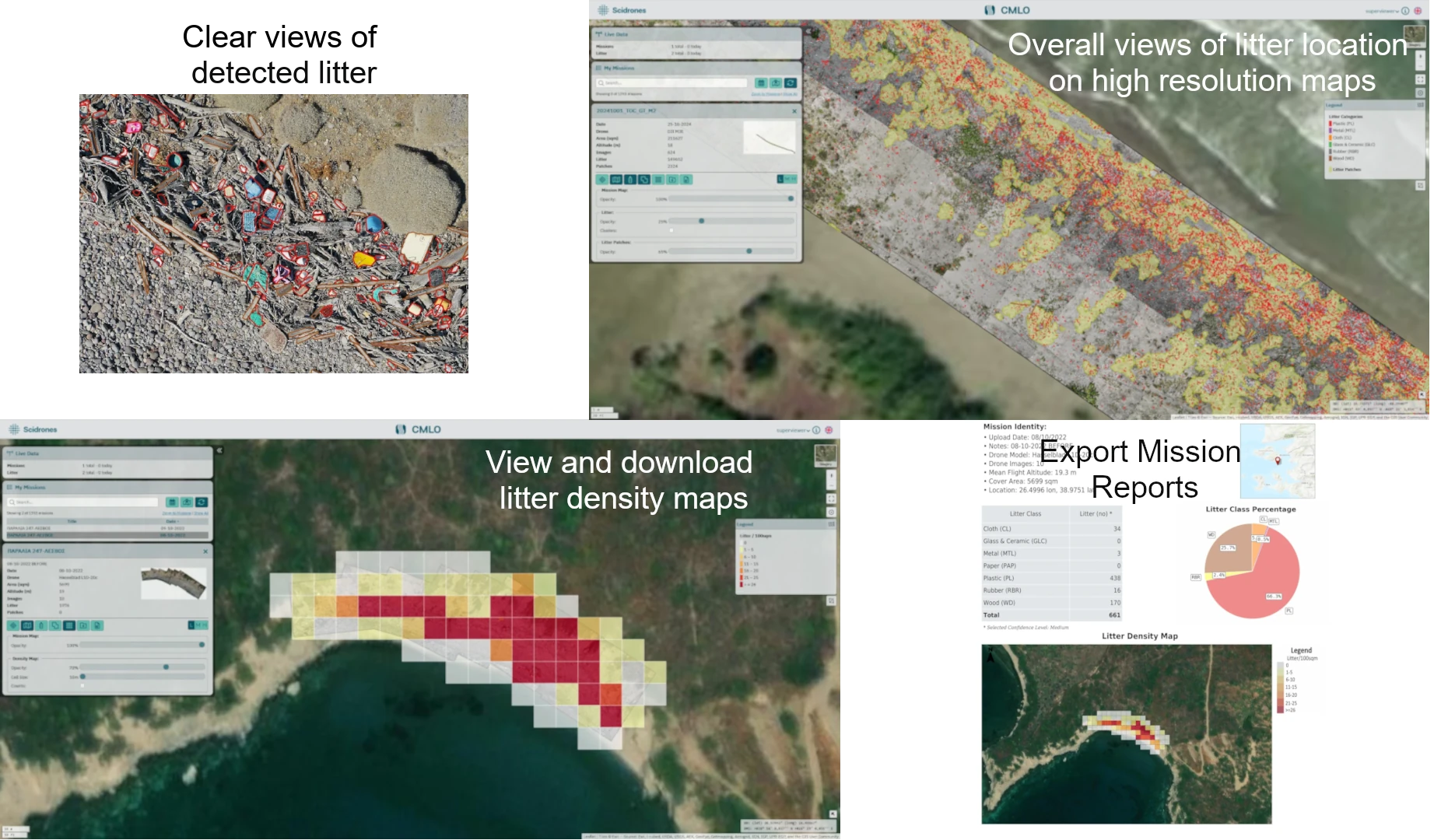This screenshot has height=840, width=1434.
Task: Click the mission preview thumbnail in the density view
Action: (x=174, y=583)
